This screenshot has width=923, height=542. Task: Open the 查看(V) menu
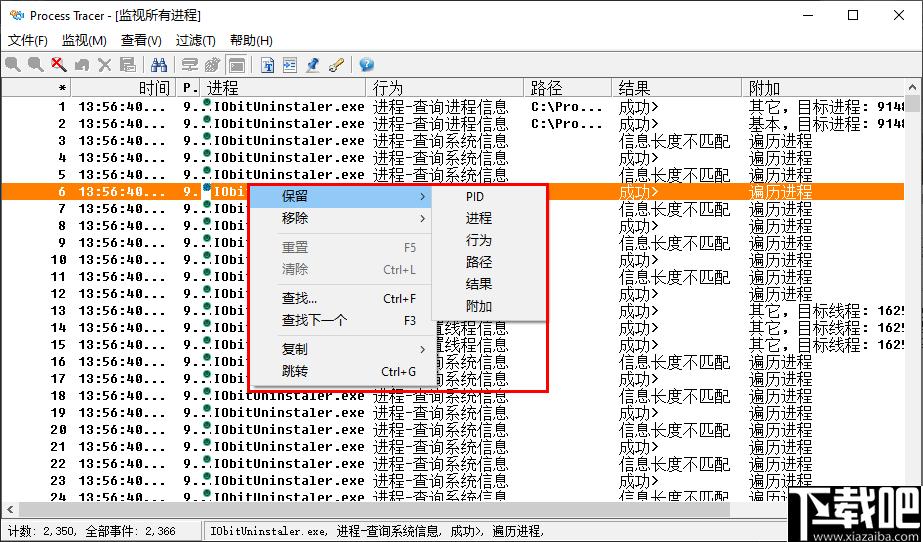point(141,41)
